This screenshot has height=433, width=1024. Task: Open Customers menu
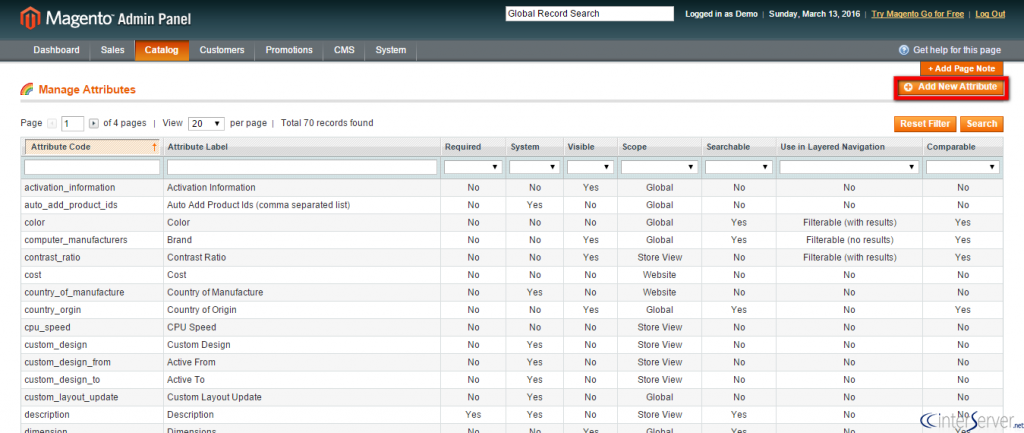[222, 50]
